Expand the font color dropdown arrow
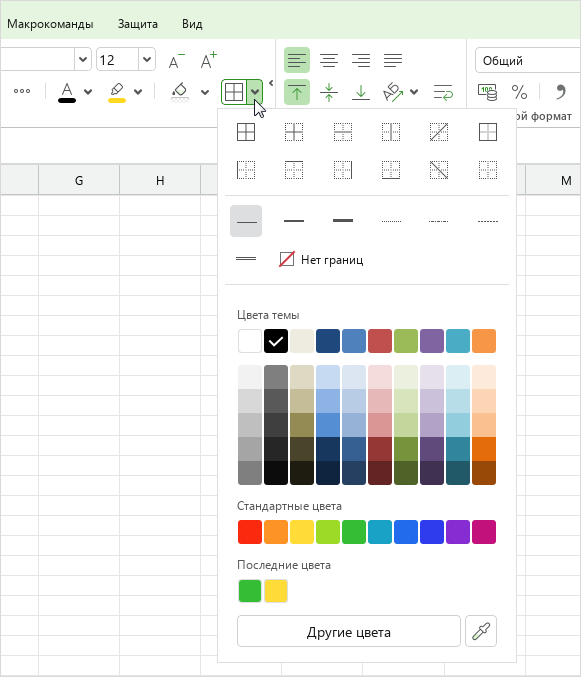581x677 pixels. (x=88, y=92)
